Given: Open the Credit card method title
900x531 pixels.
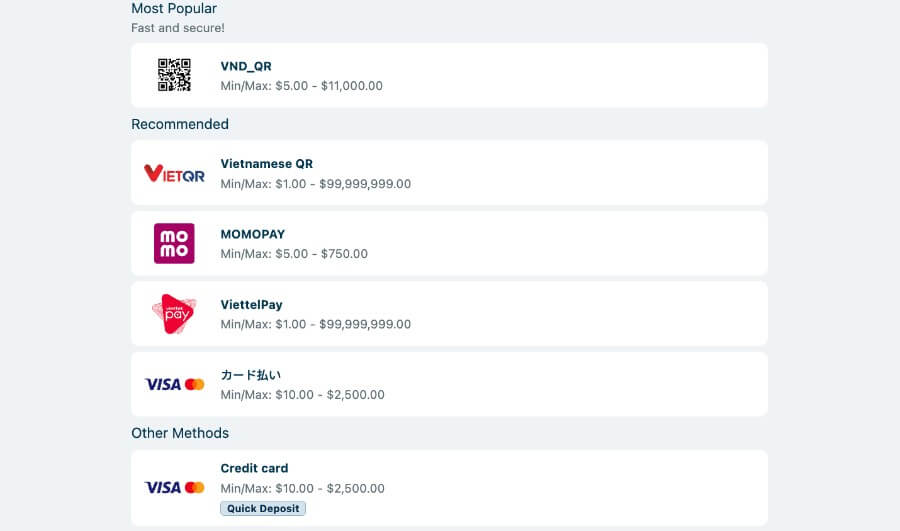Looking at the screenshot, I should click(254, 468).
